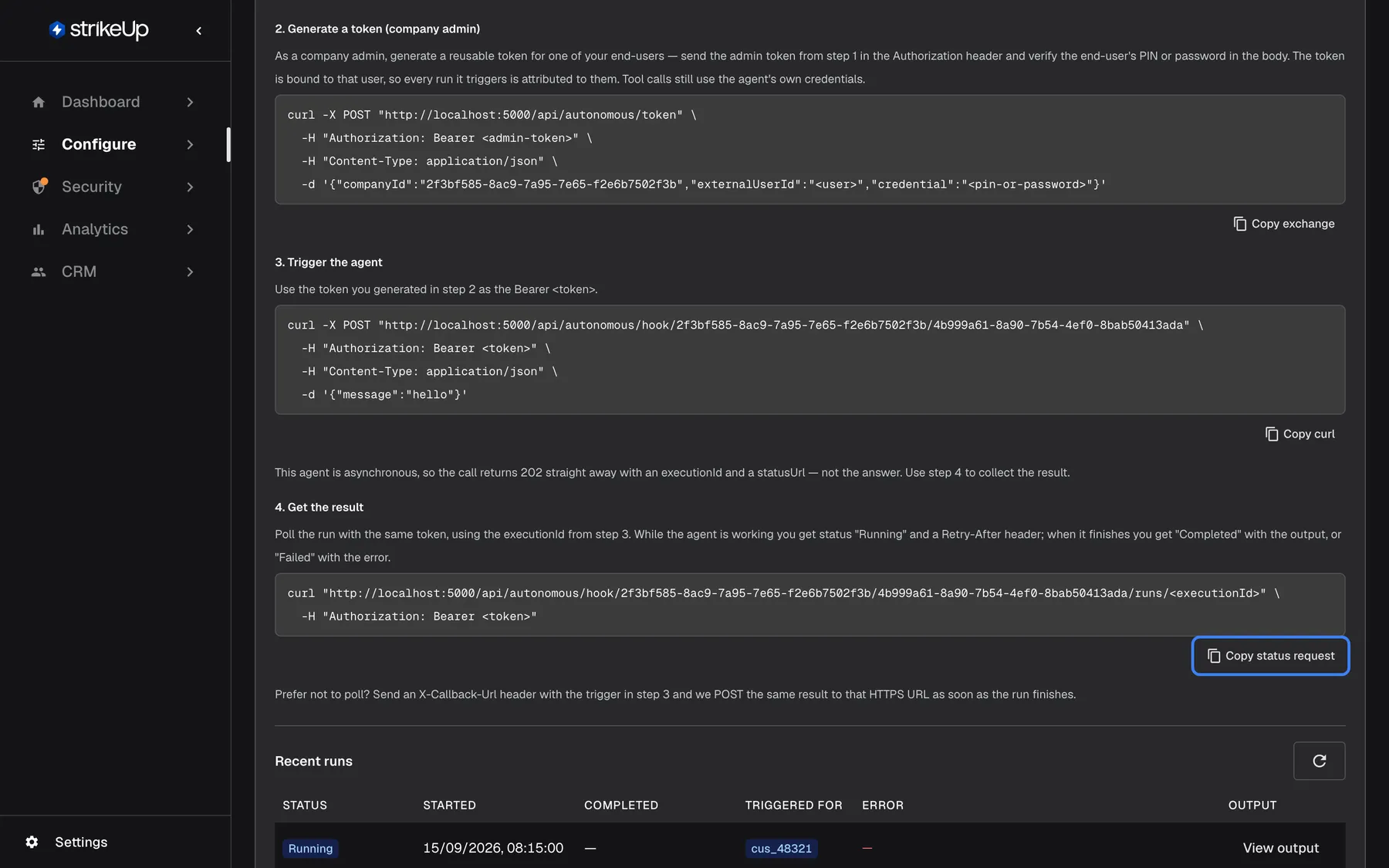Expand the Configure menu chevron
This screenshot has width=1389, height=868.
(190, 144)
